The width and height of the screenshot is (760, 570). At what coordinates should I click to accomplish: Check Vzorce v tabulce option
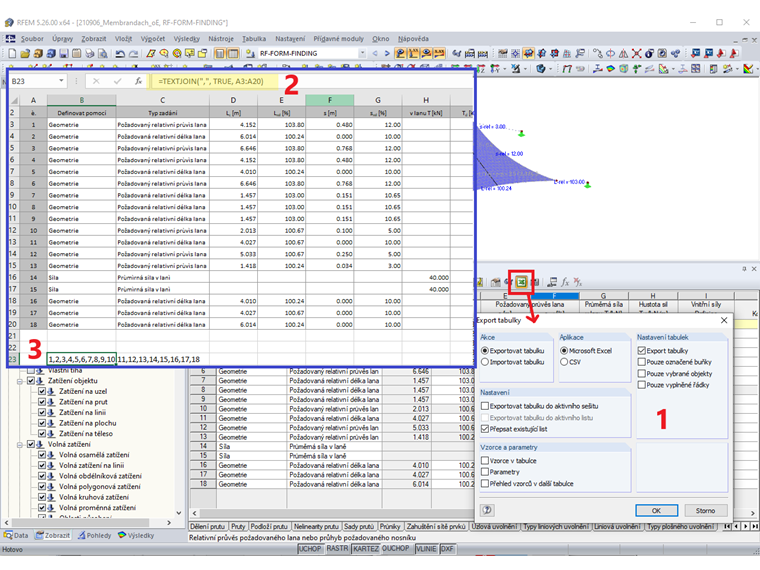[x=485, y=460]
